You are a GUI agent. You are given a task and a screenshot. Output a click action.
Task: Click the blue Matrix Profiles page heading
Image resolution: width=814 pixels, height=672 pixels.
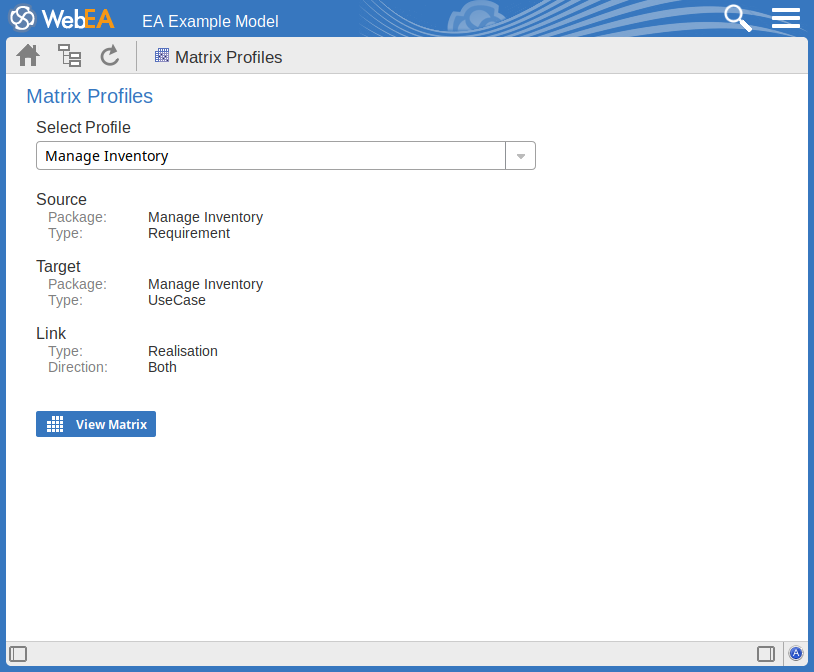coord(89,97)
